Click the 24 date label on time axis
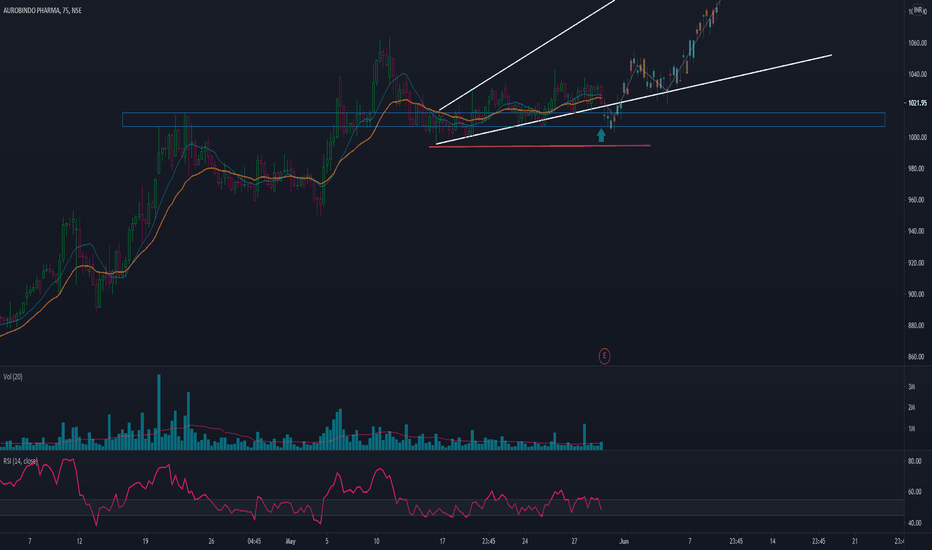 [x=525, y=542]
